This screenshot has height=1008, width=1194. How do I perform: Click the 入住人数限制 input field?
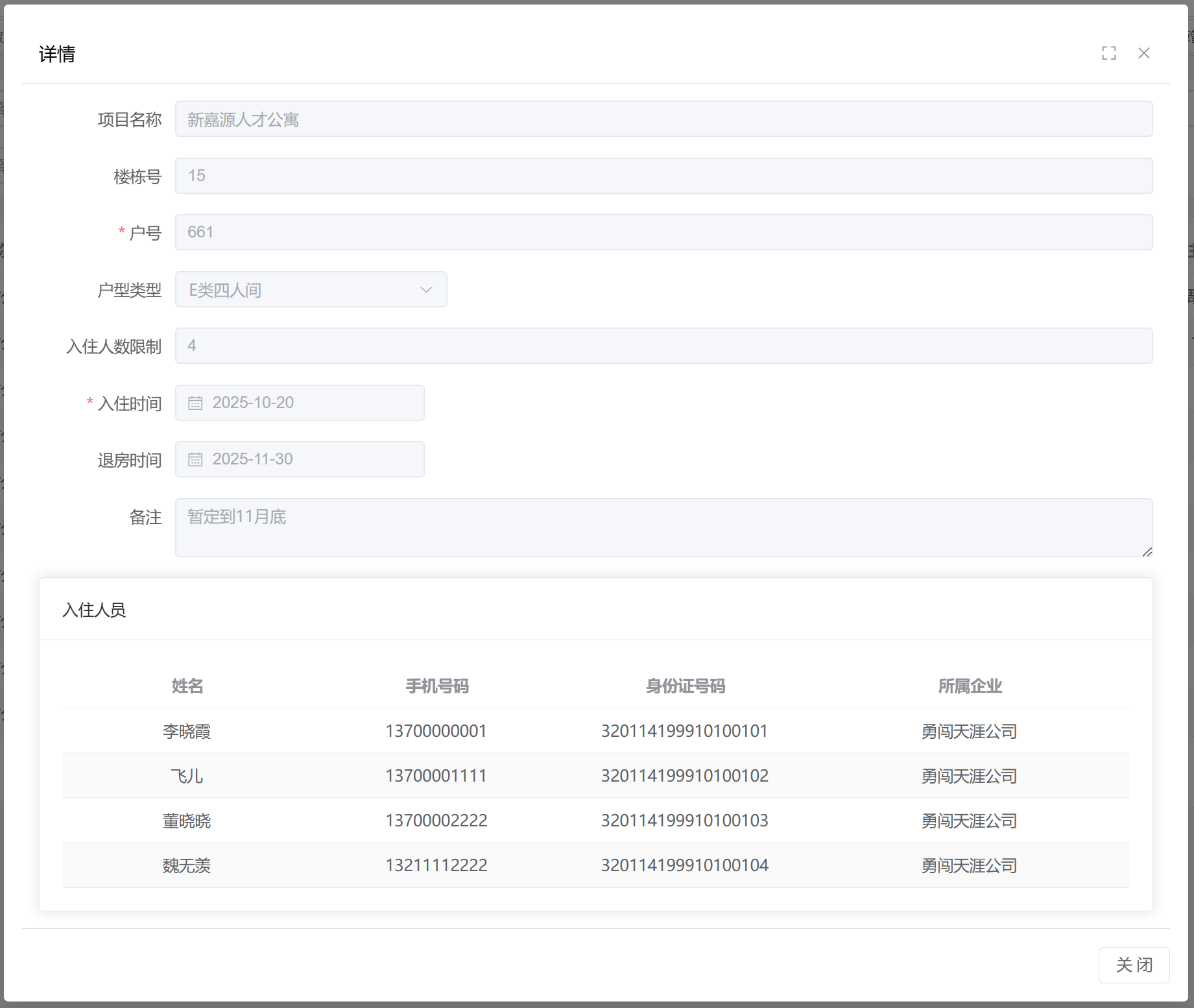[663, 346]
